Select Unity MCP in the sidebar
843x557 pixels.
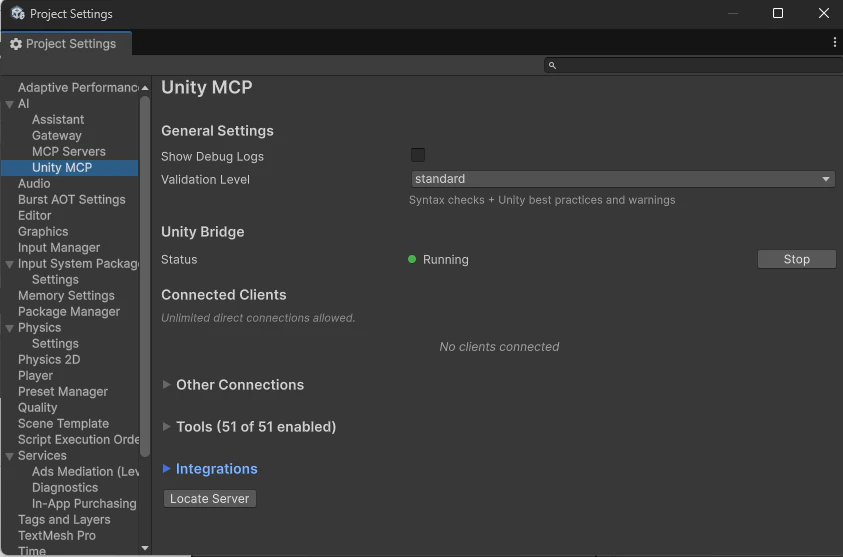[69, 168]
